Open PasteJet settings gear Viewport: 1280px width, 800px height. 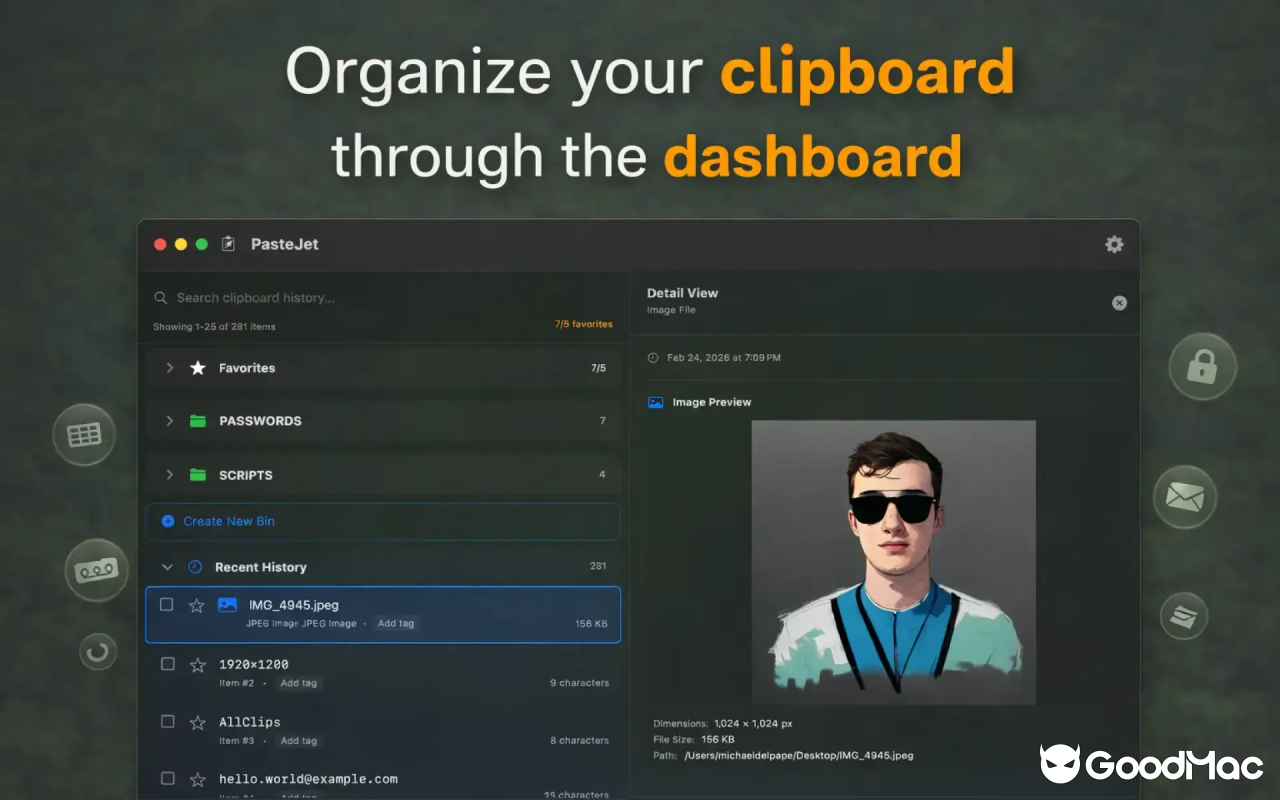pos(1114,245)
